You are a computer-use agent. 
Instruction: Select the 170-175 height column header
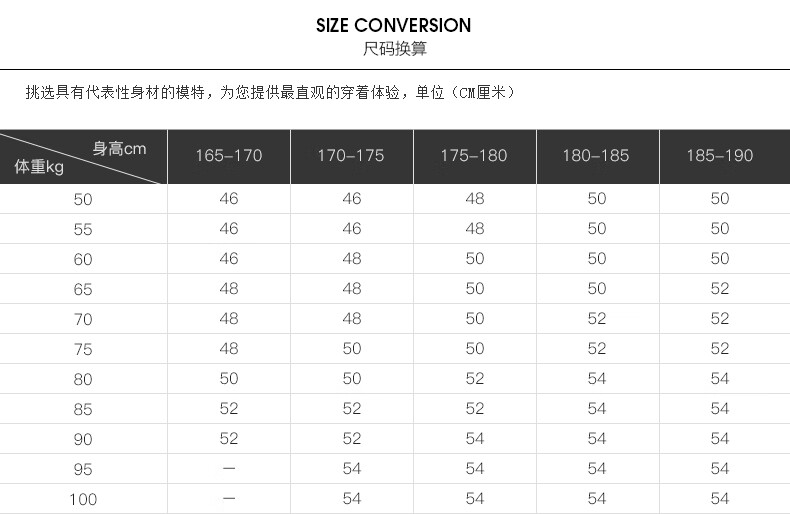coord(351,156)
